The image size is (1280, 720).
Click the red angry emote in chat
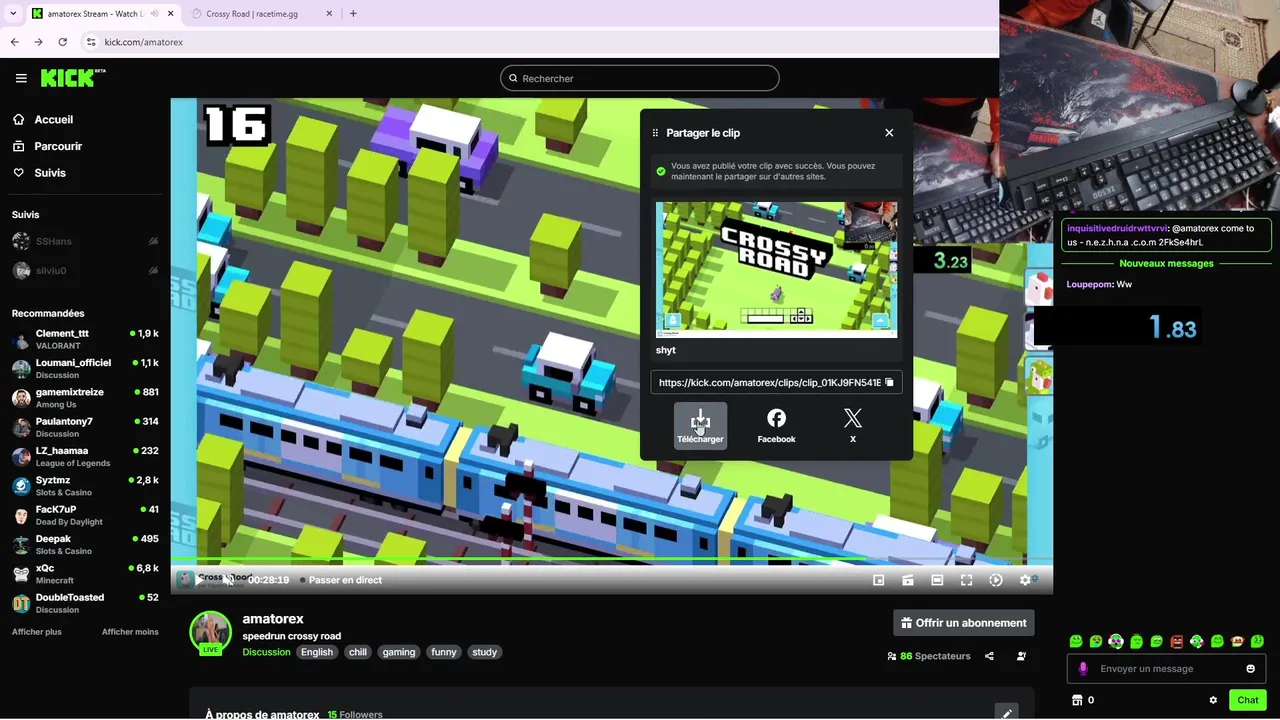click(x=1177, y=641)
